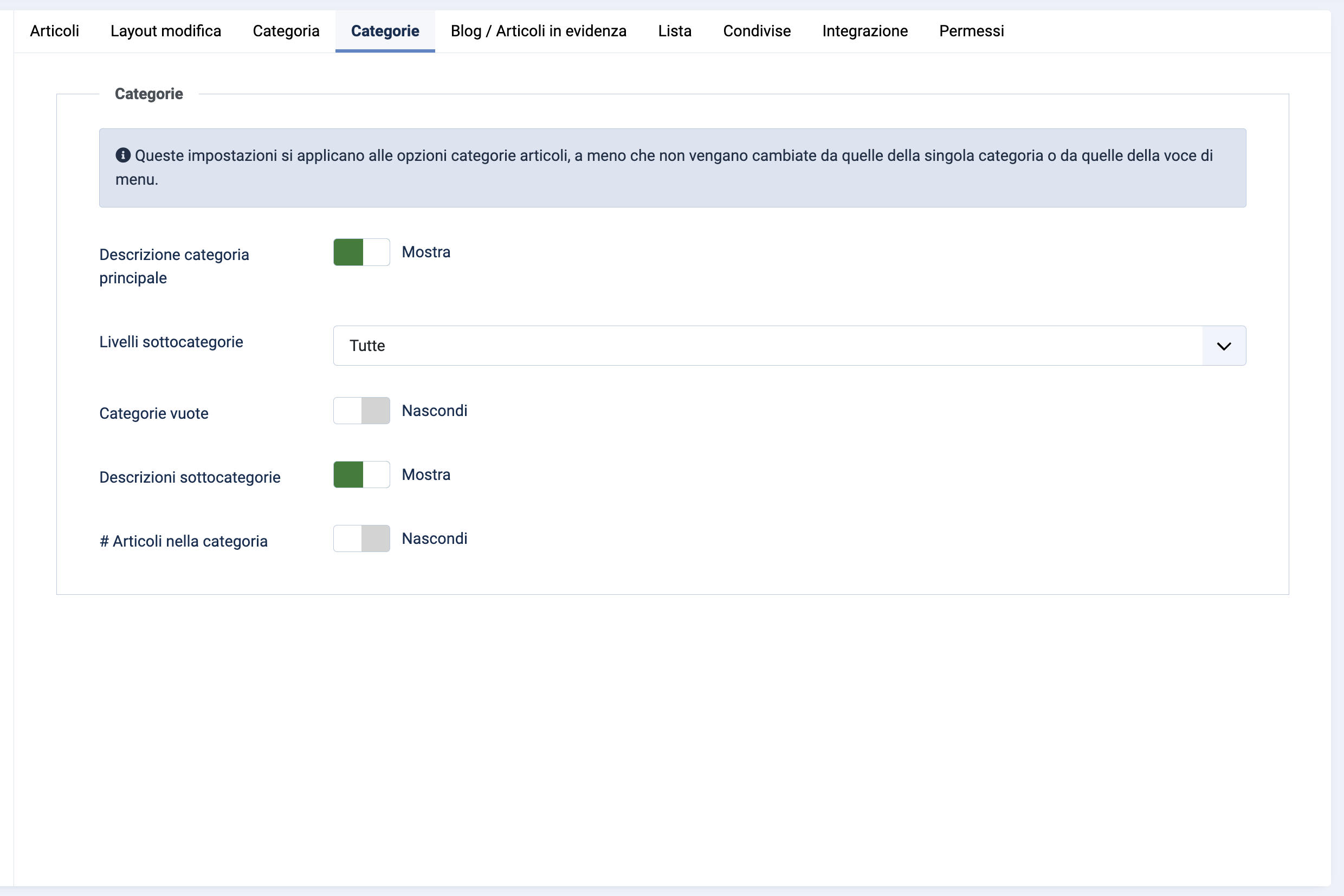This screenshot has height=896, width=1344.
Task: Toggle the # Articoli nella categoria switch
Action: [x=362, y=539]
